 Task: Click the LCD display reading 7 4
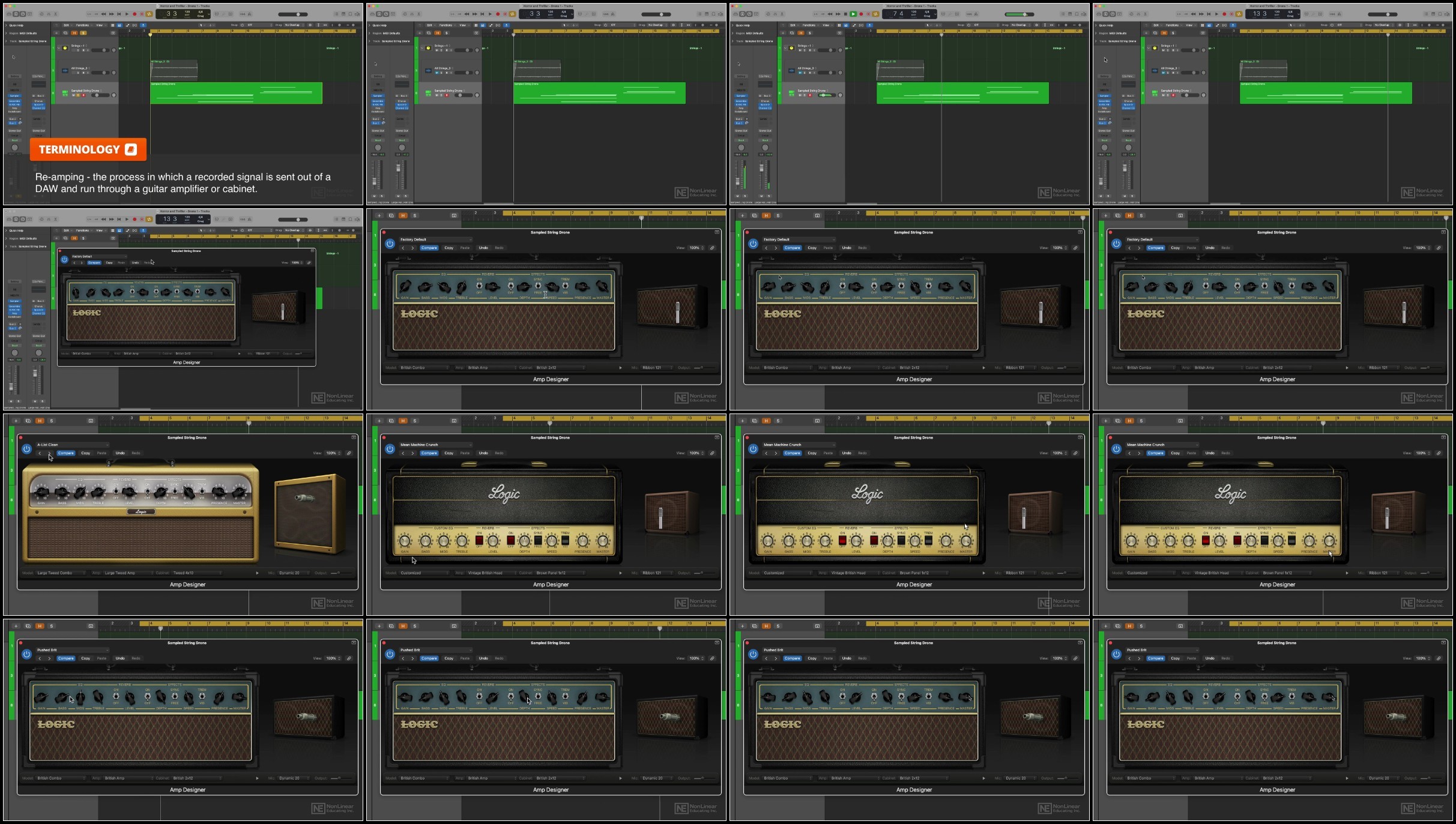click(910, 14)
